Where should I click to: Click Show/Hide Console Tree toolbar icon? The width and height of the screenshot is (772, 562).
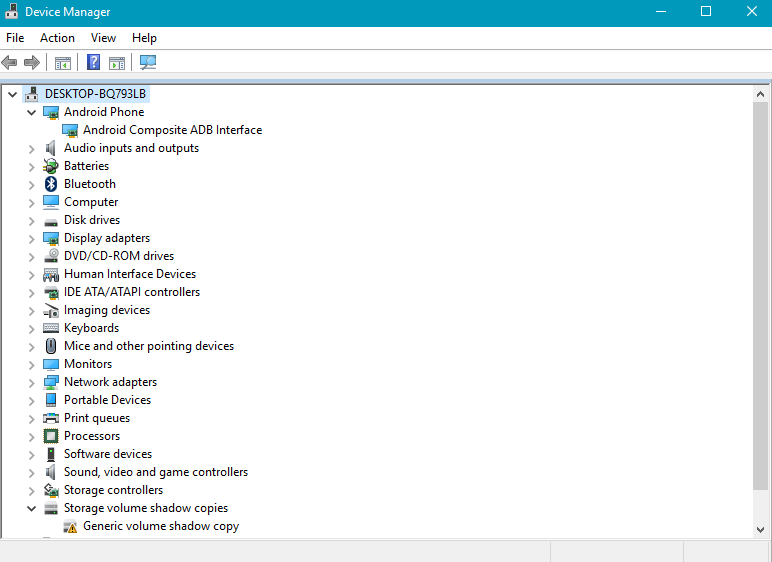[x=63, y=62]
